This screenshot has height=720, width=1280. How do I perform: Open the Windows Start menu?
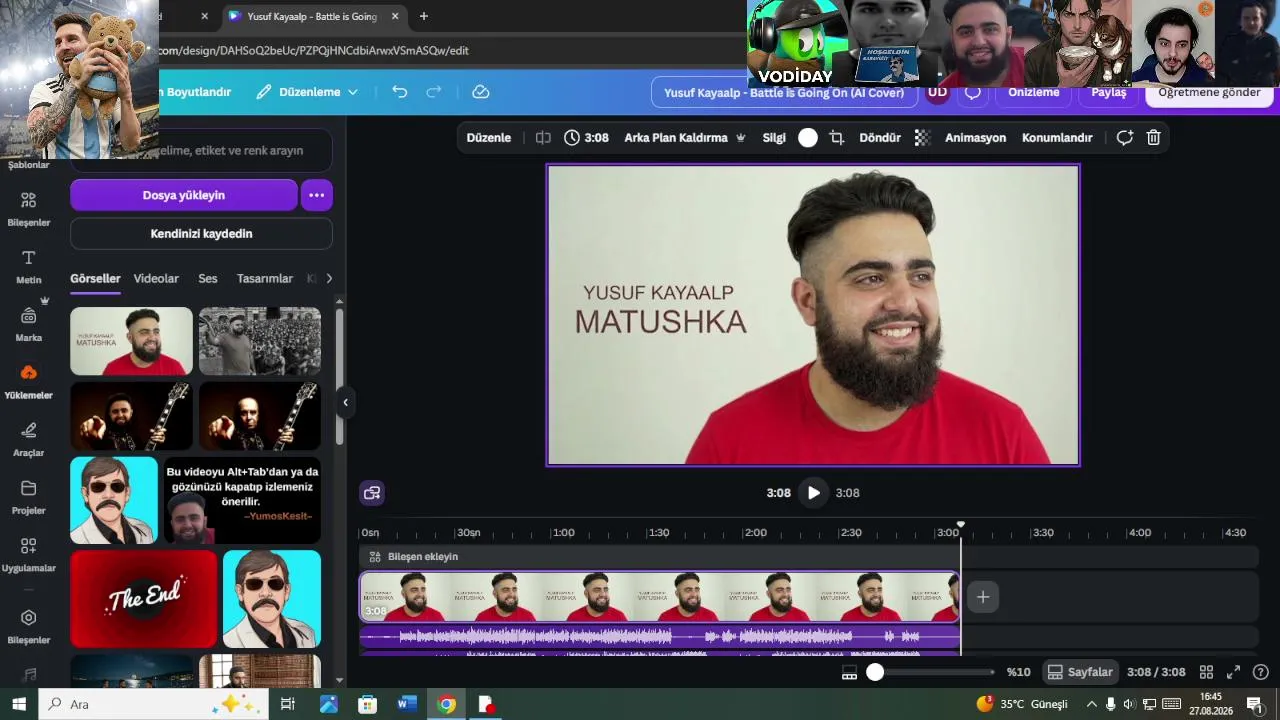[x=19, y=704]
